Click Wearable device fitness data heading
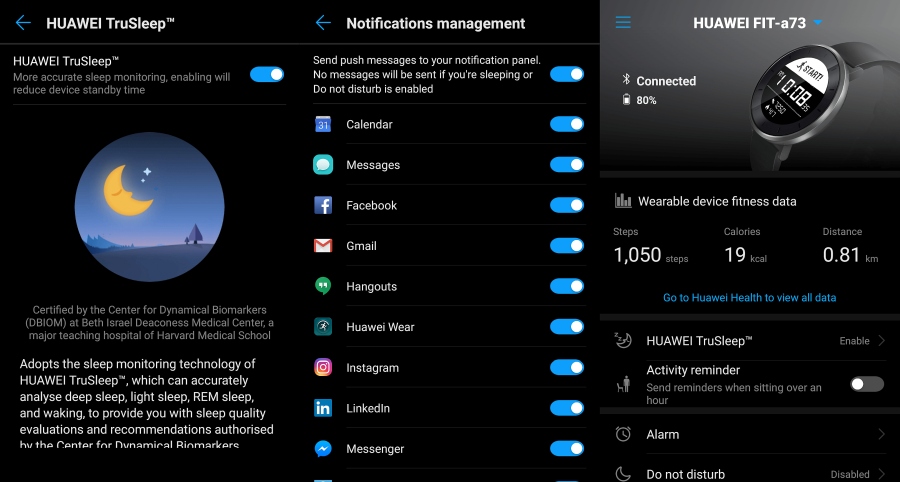Screen dimensions: 900x482 pos(717,201)
